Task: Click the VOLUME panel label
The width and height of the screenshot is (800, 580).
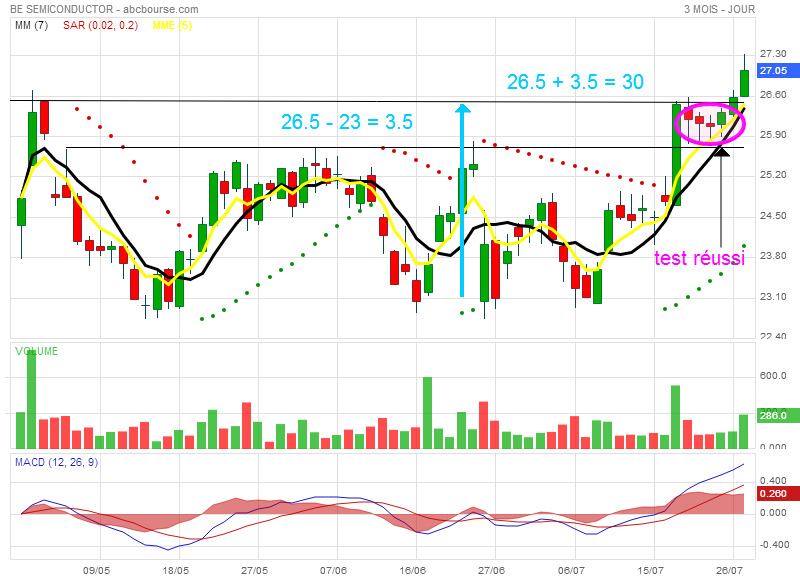Action: coord(36,351)
